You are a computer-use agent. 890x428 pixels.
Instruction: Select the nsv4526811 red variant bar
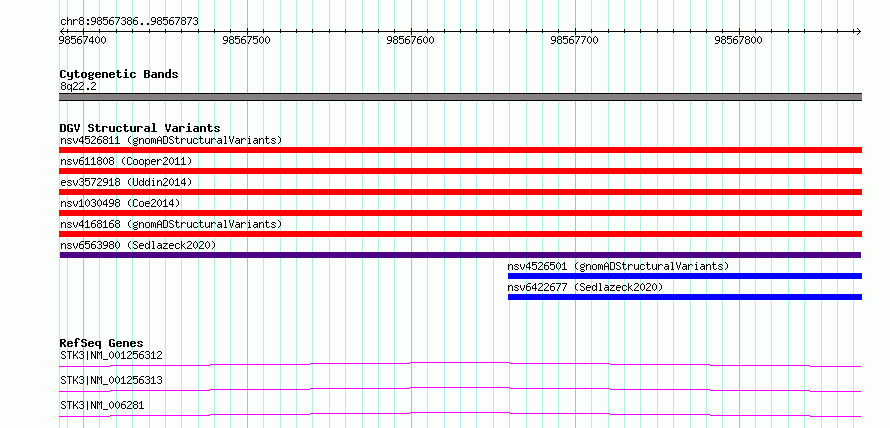tap(461, 150)
